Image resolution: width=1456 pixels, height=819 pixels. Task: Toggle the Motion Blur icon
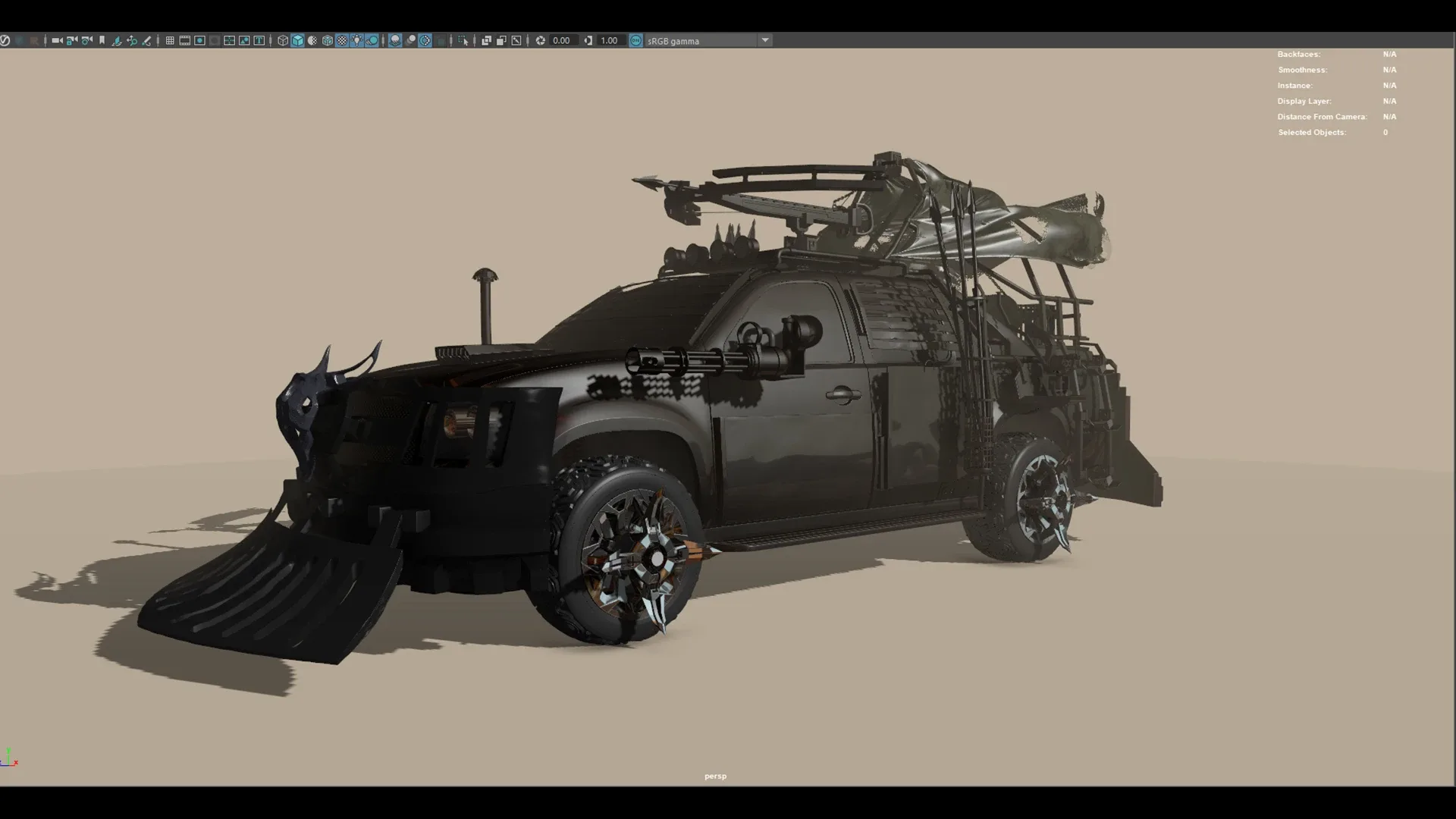click(410, 40)
